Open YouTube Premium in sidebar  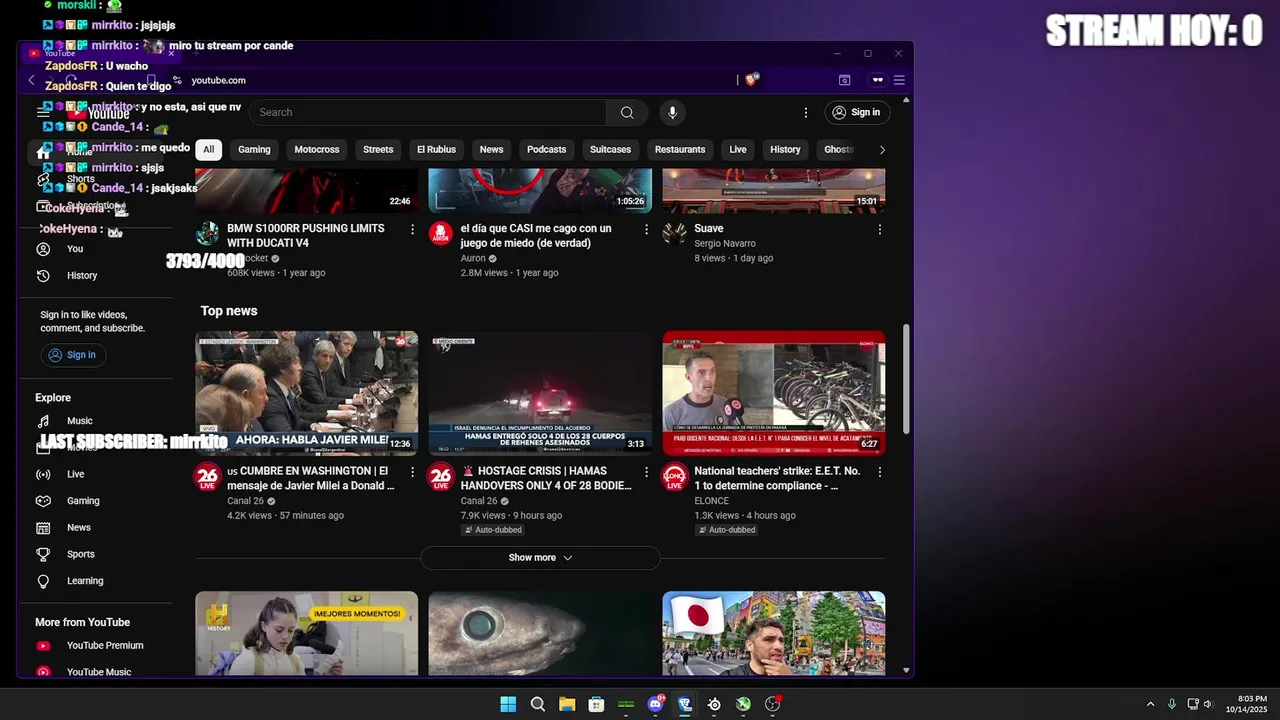pyautogui.click(x=95, y=646)
